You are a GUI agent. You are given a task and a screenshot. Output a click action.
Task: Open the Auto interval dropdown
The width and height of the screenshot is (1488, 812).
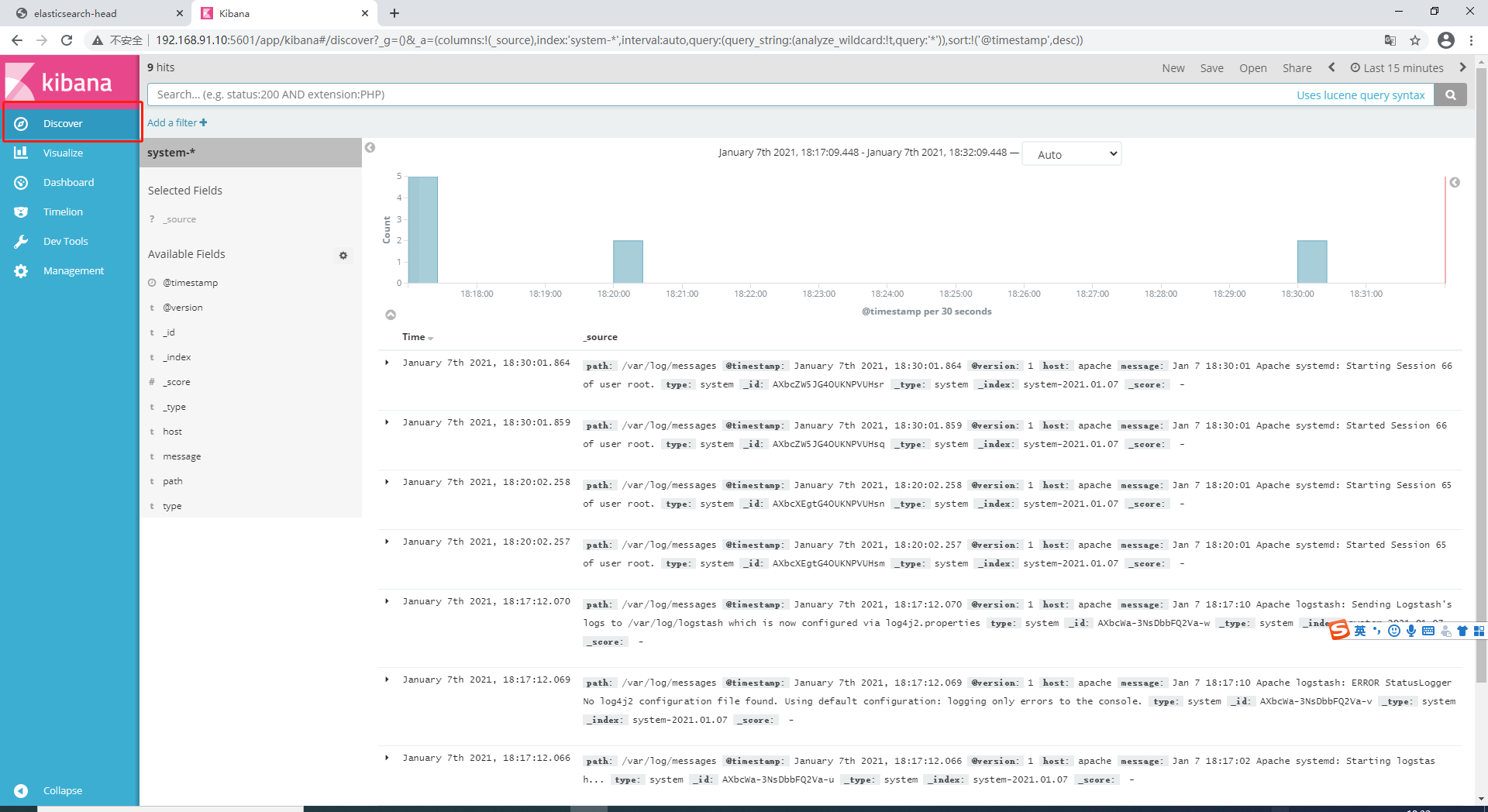[1072, 154]
